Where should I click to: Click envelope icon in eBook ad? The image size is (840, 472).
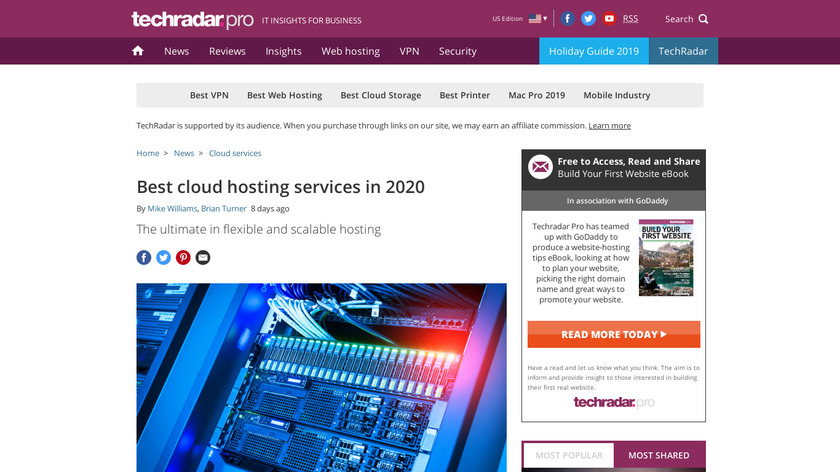pyautogui.click(x=540, y=167)
